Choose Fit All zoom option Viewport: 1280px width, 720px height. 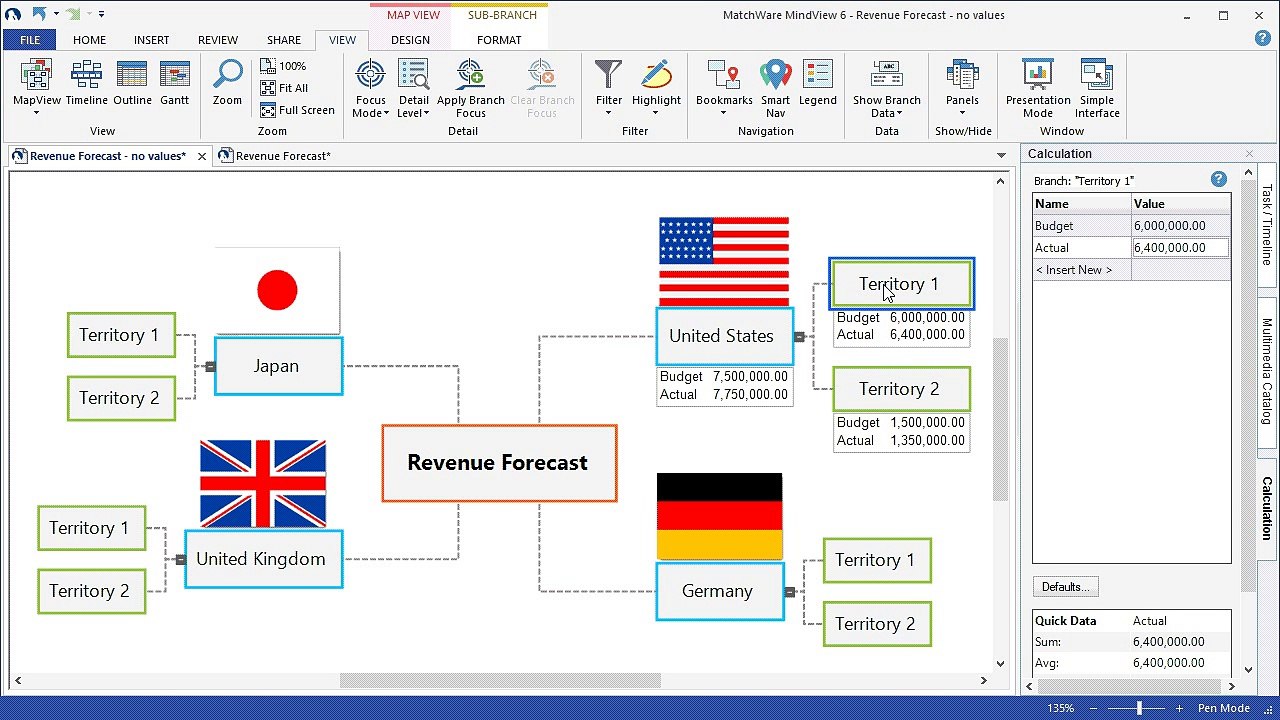pos(284,88)
